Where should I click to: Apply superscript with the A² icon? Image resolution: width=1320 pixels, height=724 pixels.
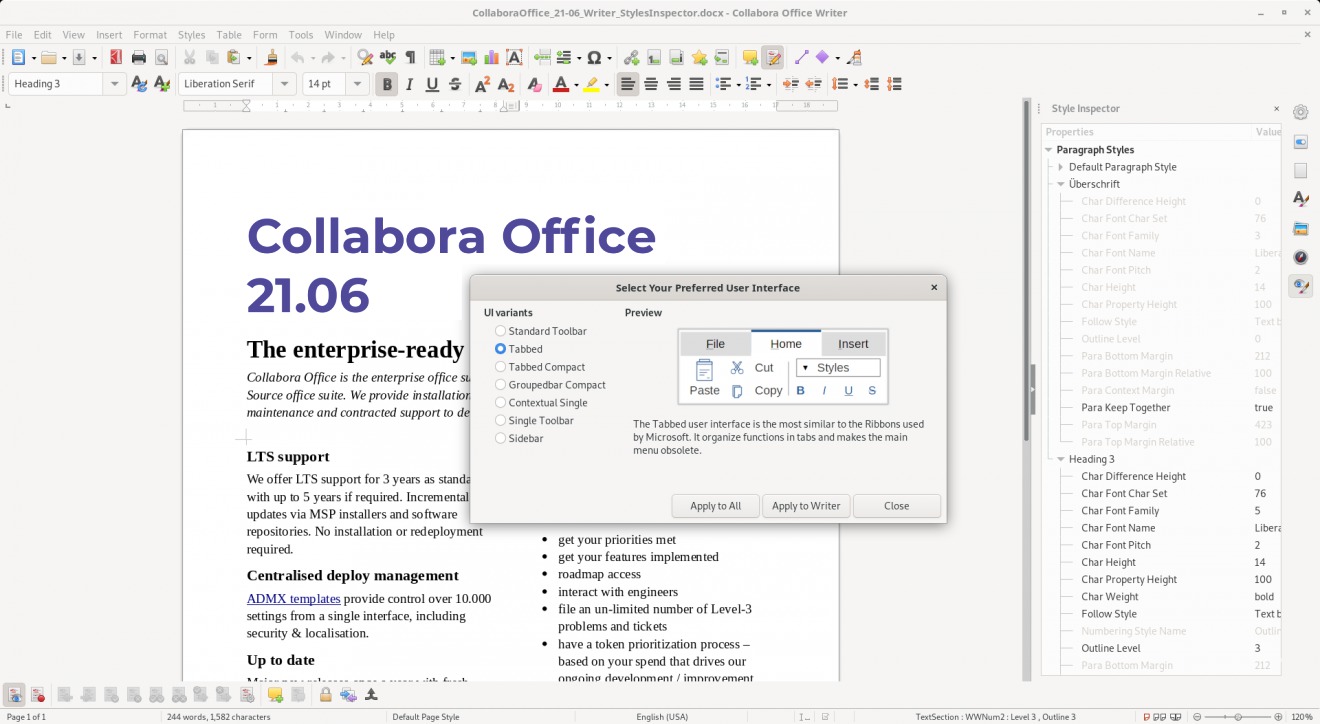pos(483,84)
